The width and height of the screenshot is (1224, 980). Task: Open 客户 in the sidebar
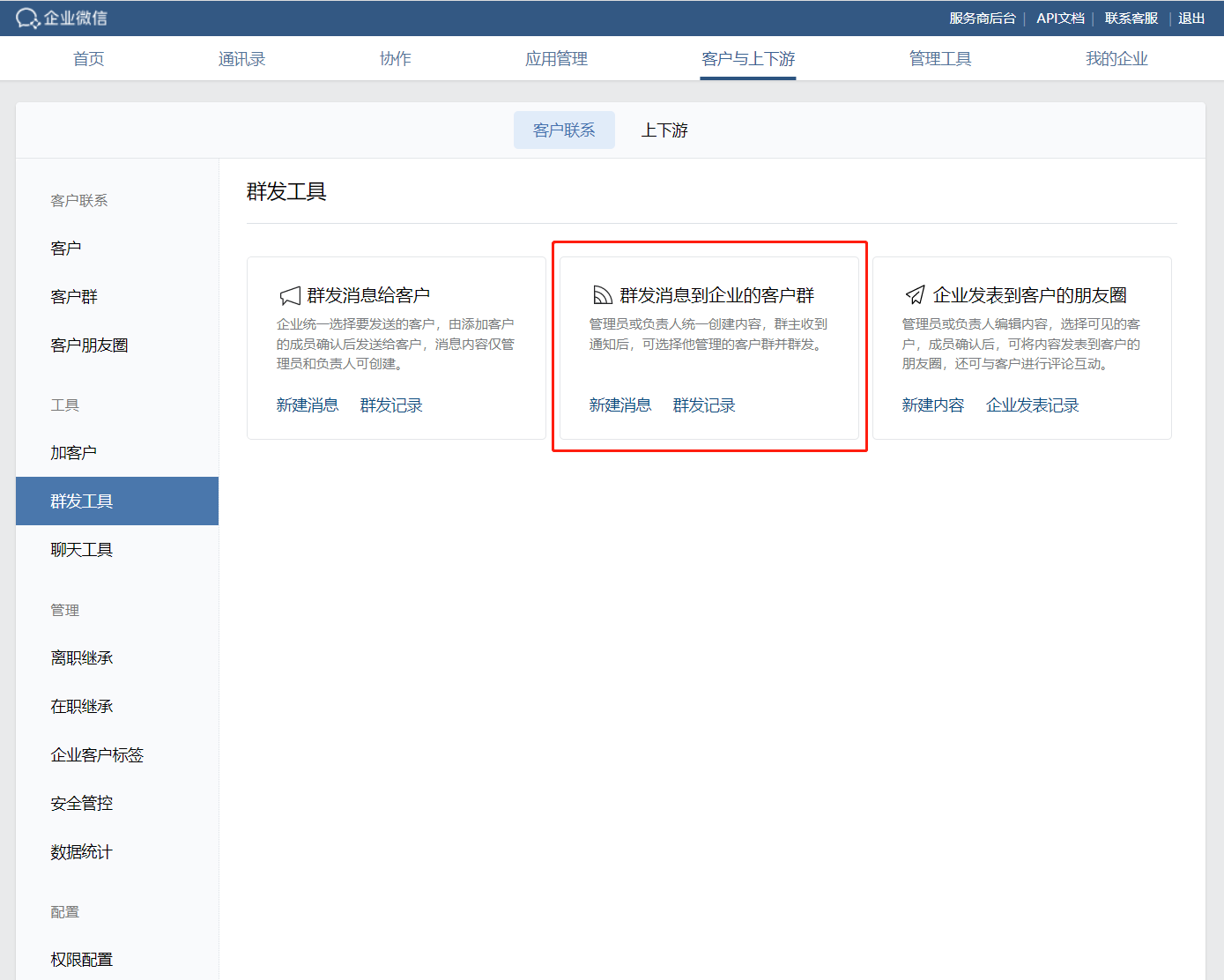[x=117, y=249]
